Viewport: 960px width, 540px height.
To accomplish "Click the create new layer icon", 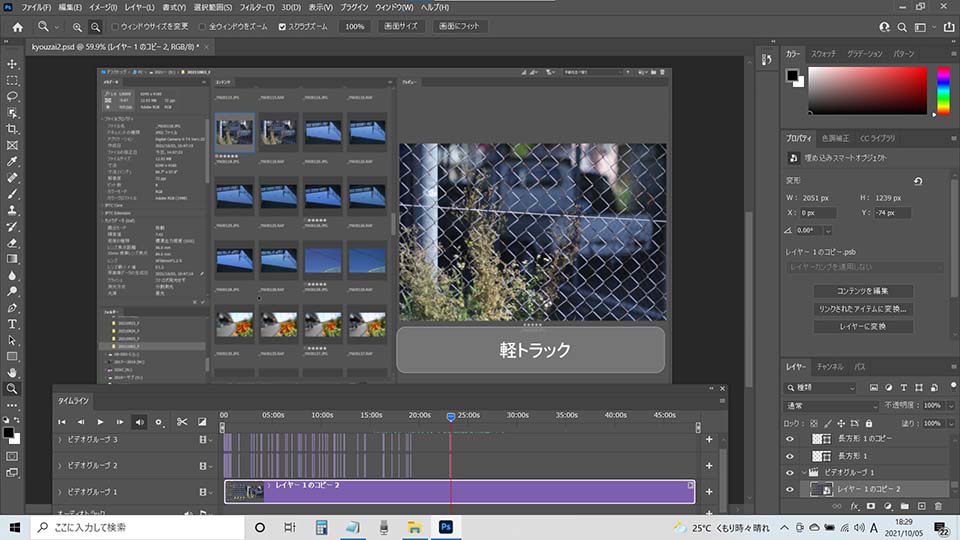I will pyautogui.click(x=921, y=506).
